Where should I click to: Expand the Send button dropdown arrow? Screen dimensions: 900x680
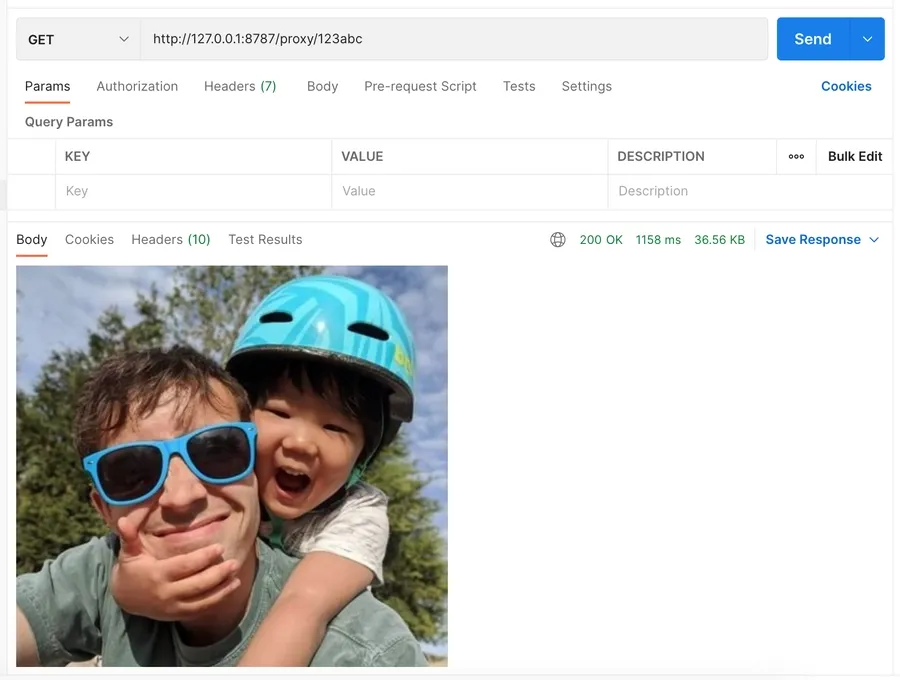[867, 39]
